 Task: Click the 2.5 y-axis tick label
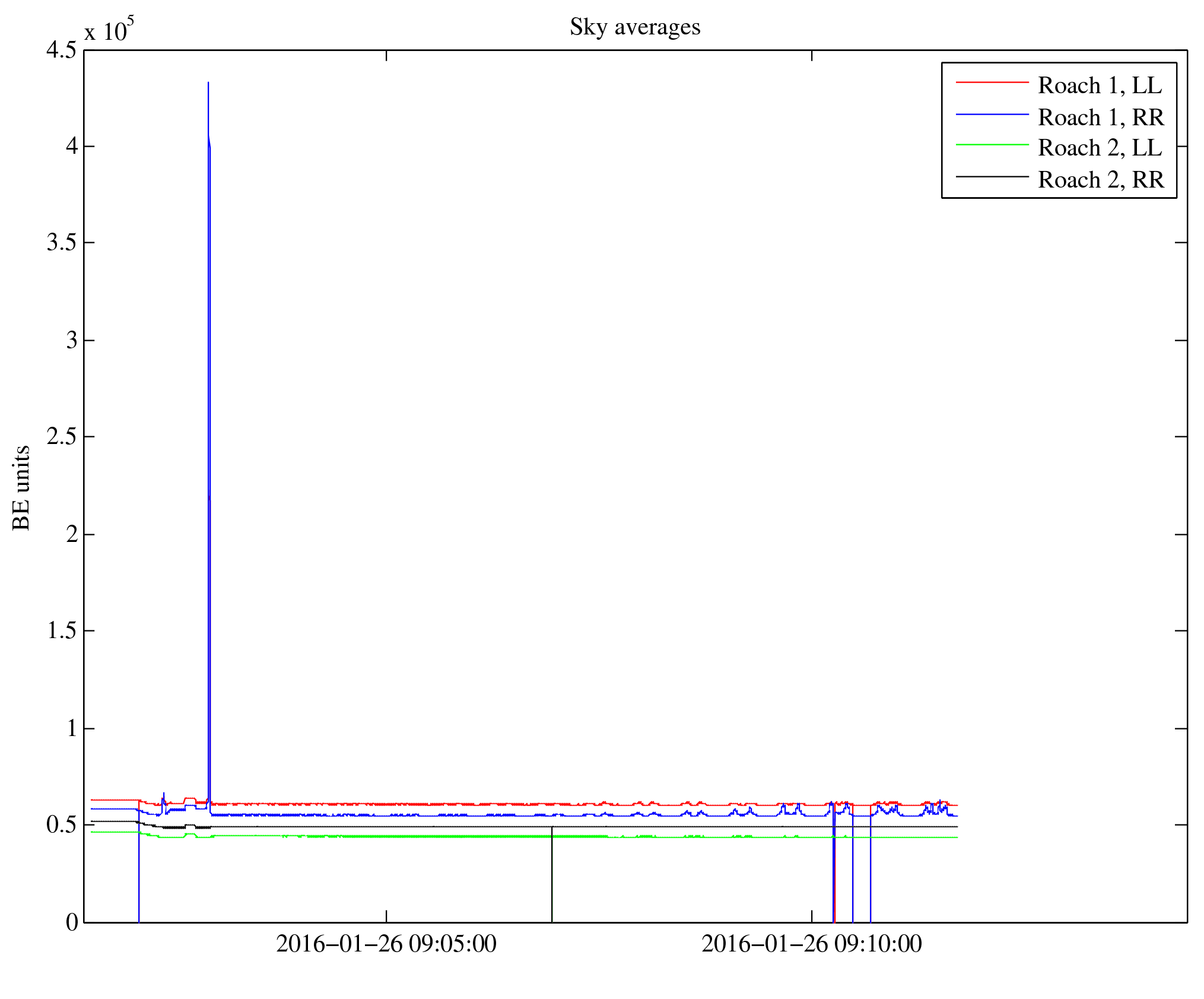[x=61, y=437]
